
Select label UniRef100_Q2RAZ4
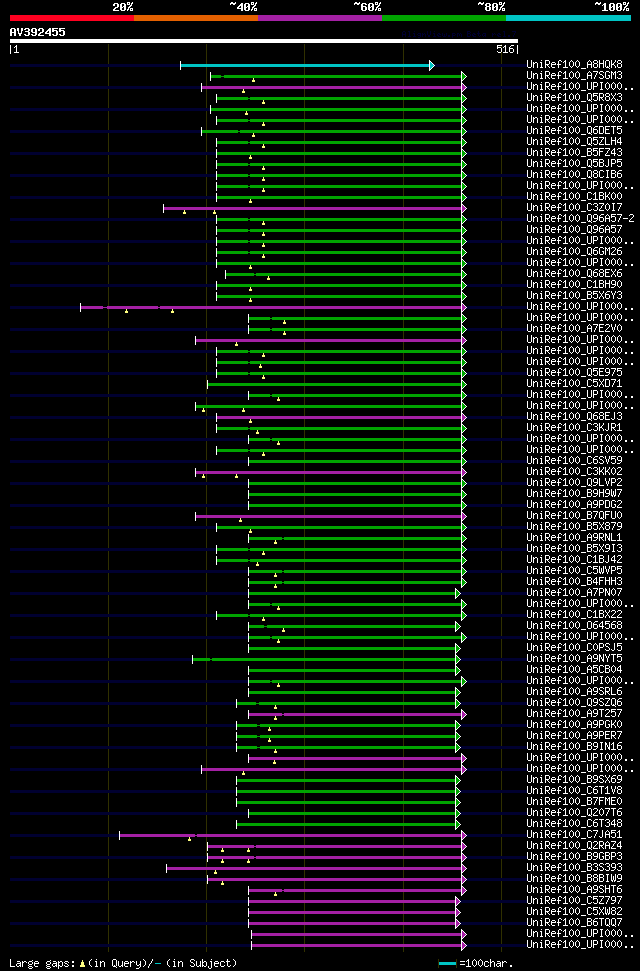click(574, 845)
